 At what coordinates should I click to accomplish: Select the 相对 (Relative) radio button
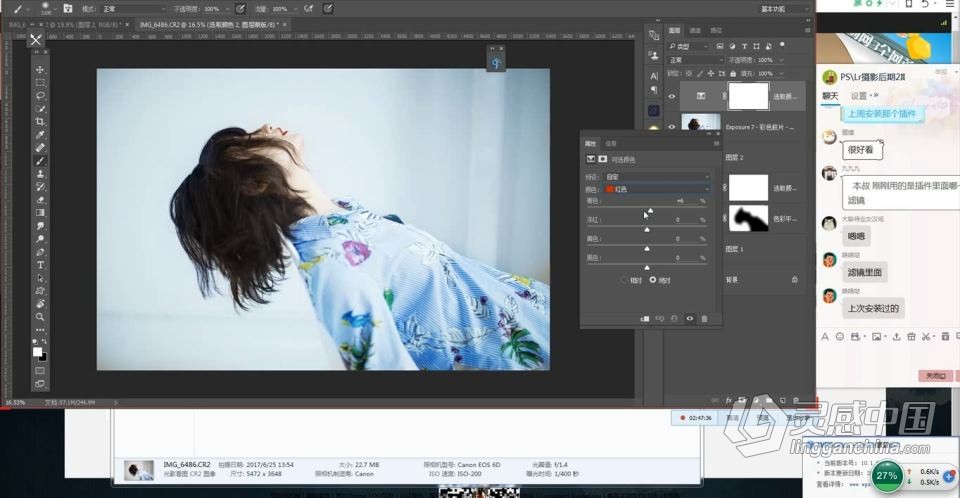(x=625, y=280)
